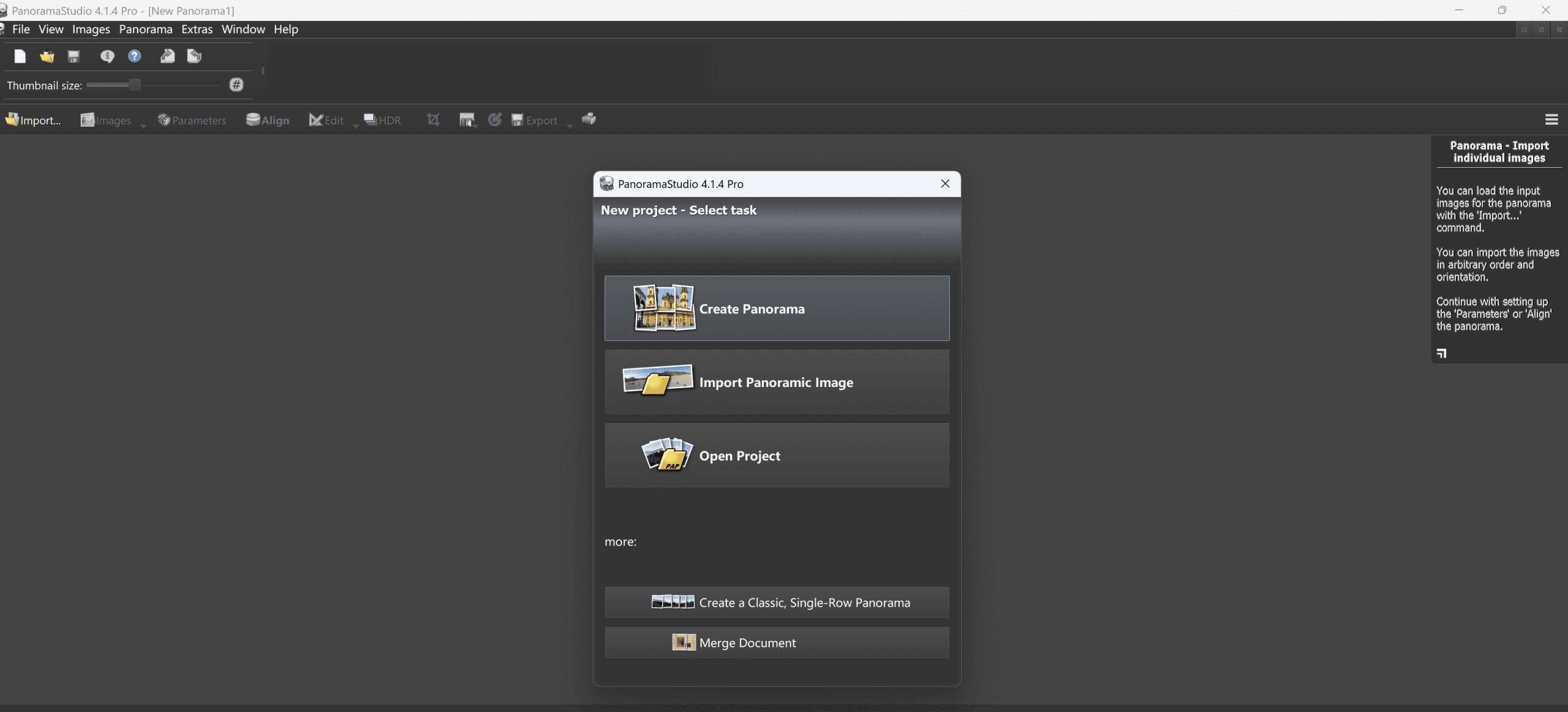This screenshot has height=712, width=1568.
Task: Click the redo (forward arrow) toolbar icon
Action: [x=167, y=57]
